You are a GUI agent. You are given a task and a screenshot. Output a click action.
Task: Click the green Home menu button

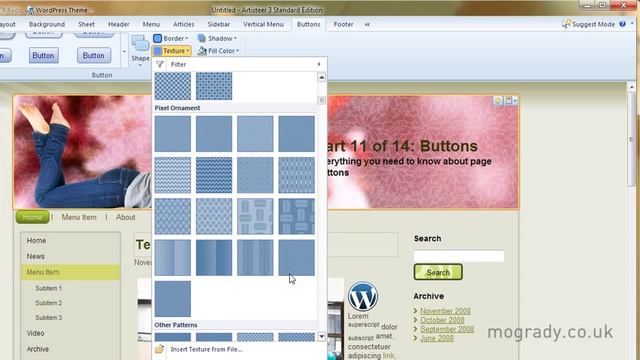pyautogui.click(x=32, y=217)
